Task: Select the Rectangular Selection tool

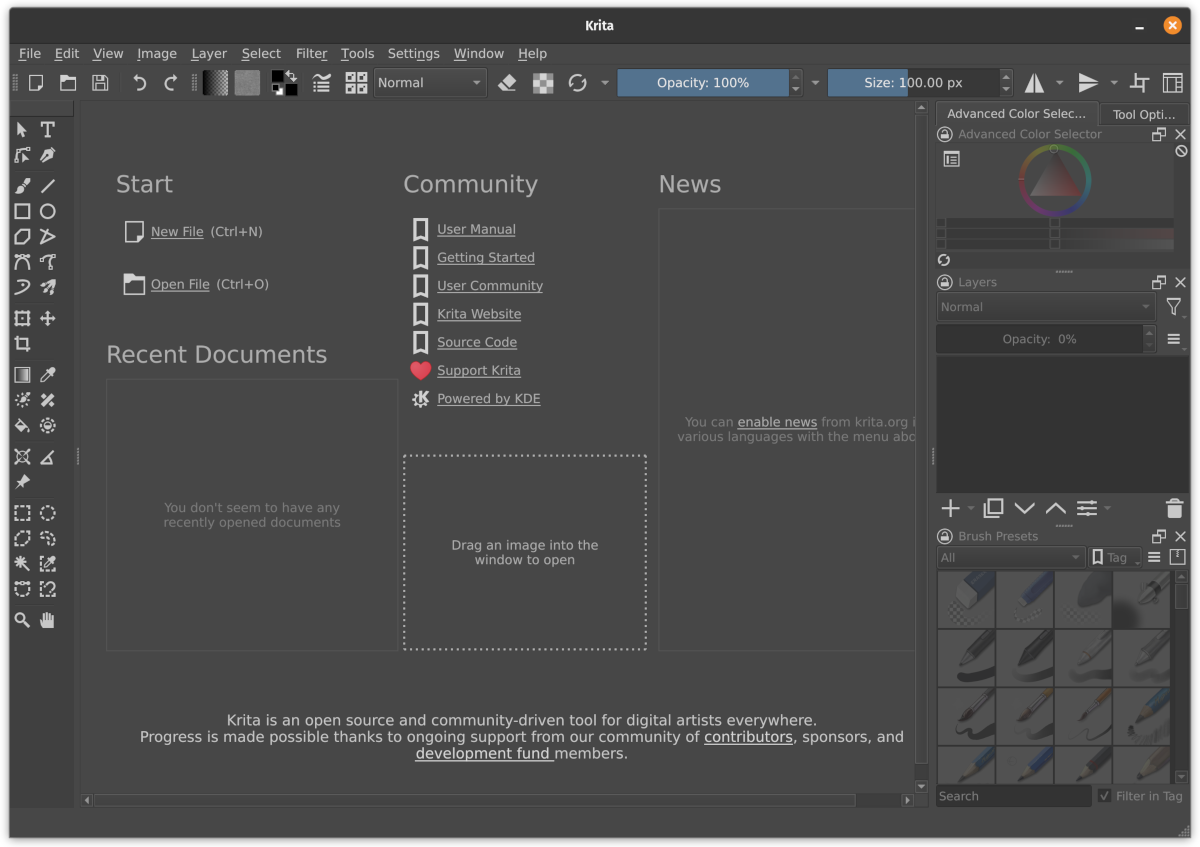Action: 22,513
